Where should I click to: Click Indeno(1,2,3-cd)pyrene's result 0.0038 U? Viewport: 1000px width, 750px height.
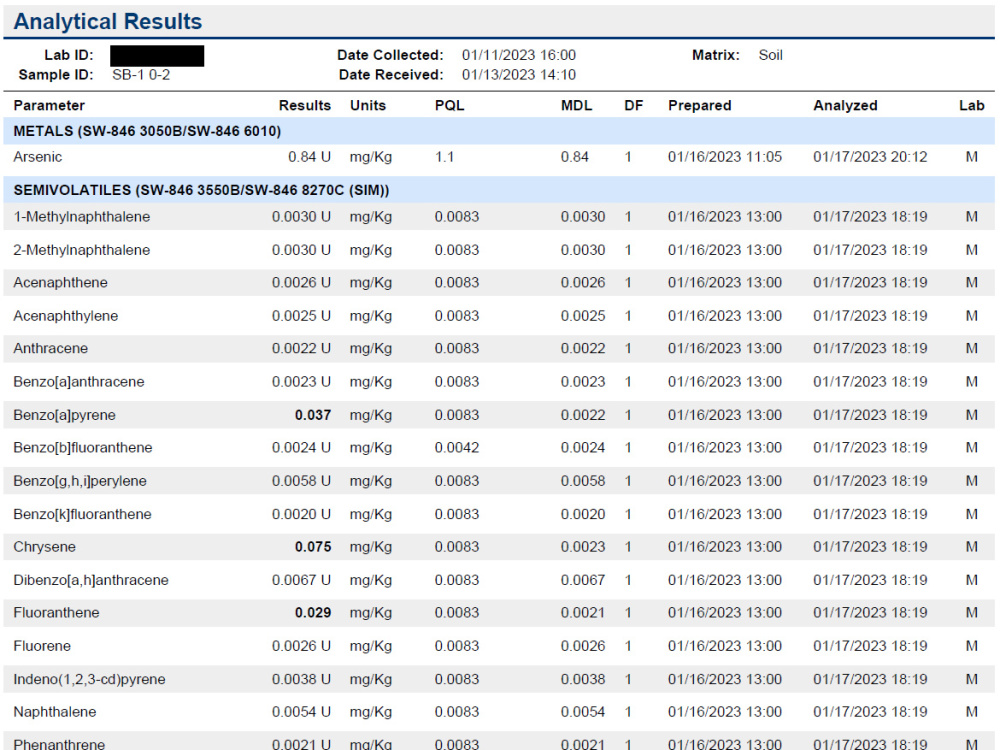[x=301, y=679]
